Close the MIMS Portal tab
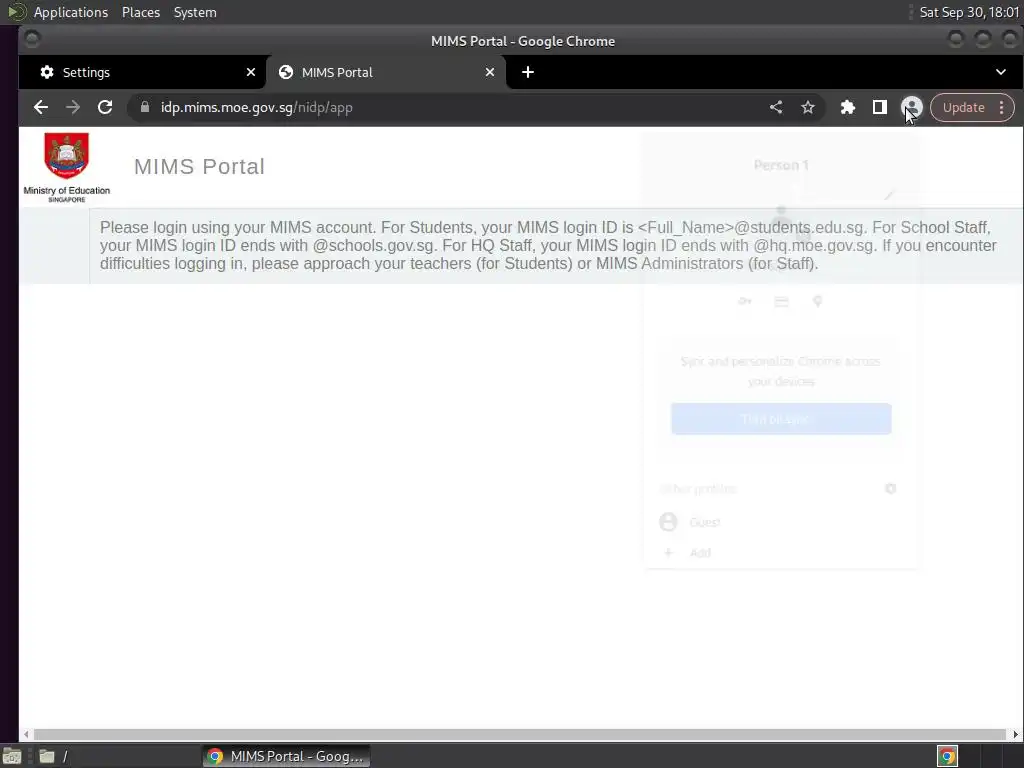 [490, 72]
